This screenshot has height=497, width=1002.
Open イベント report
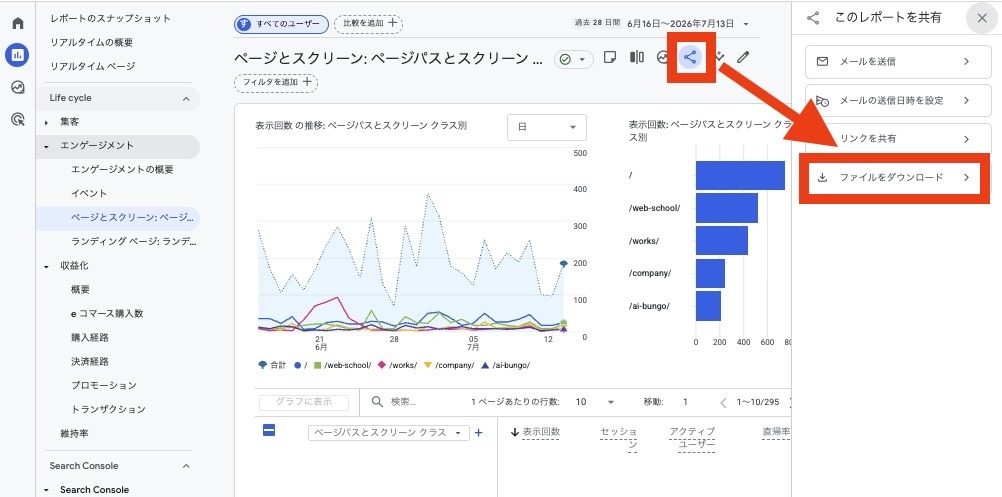pos(89,194)
